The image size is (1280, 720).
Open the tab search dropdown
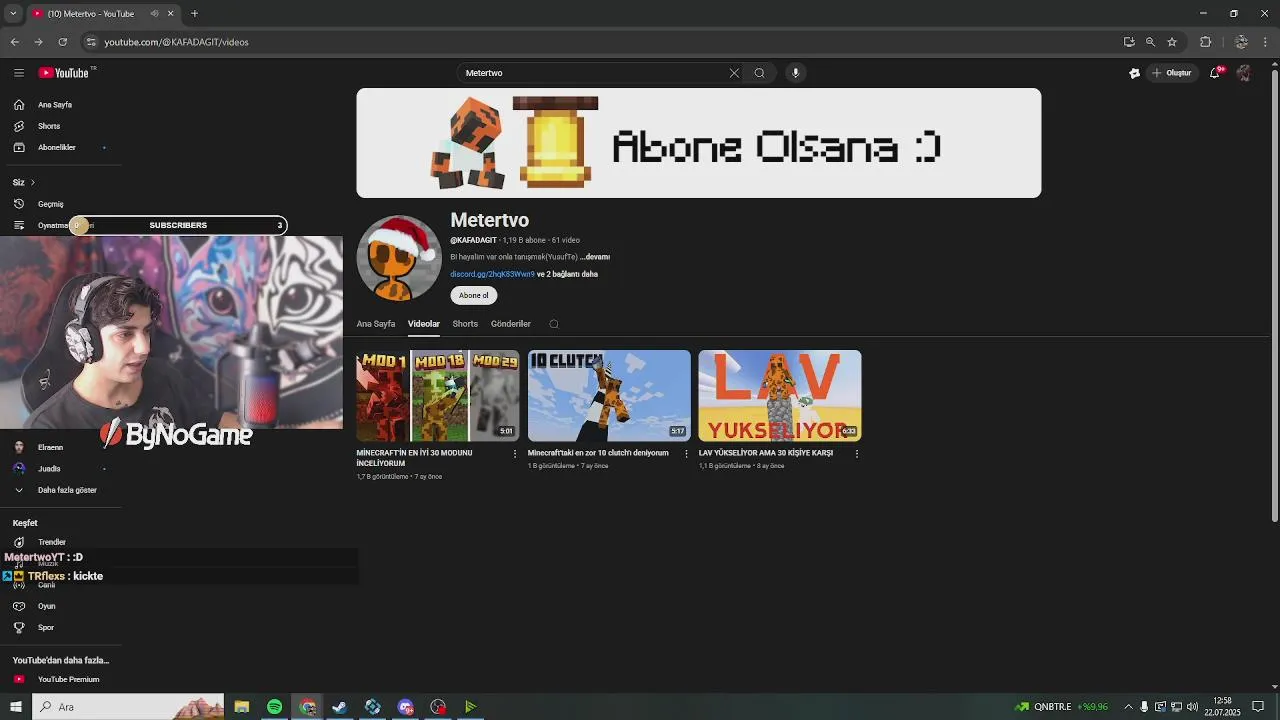12,14
